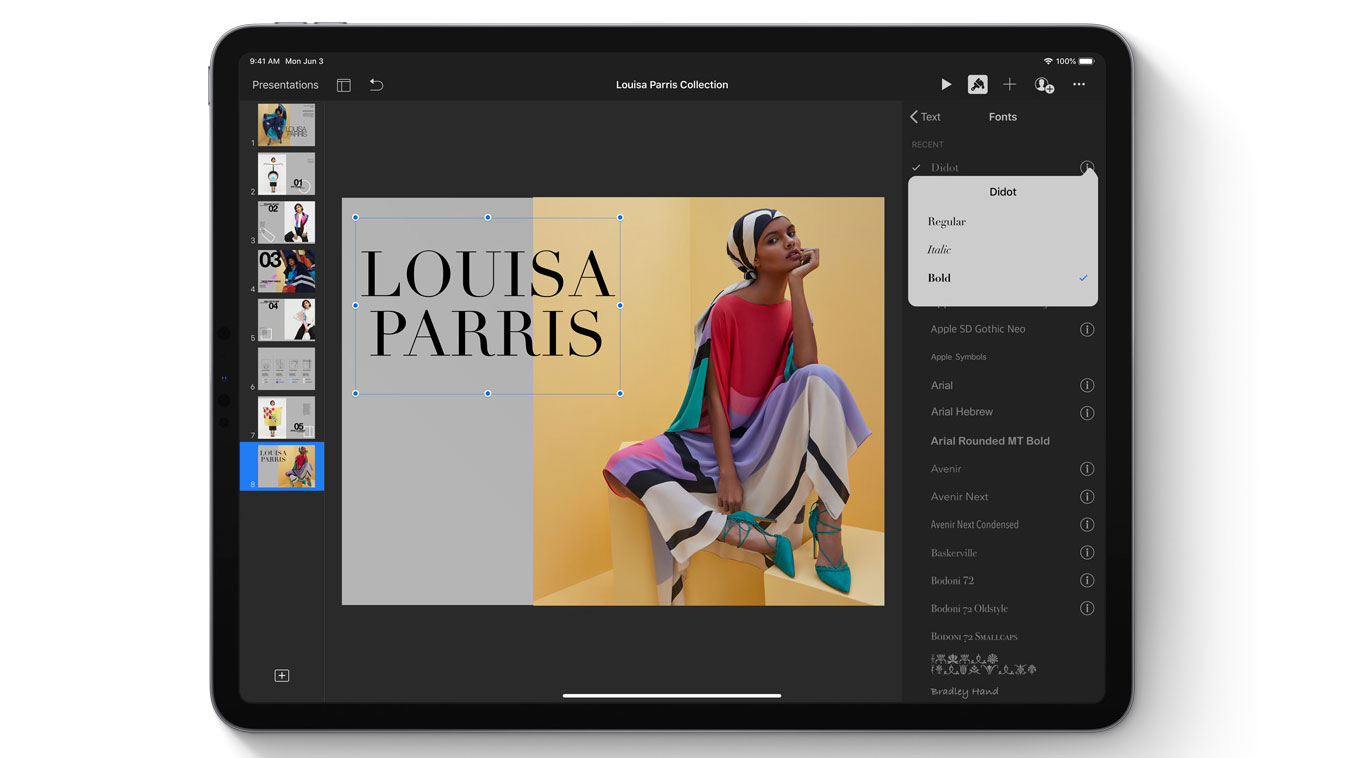Select the Avenir font

click(946, 469)
